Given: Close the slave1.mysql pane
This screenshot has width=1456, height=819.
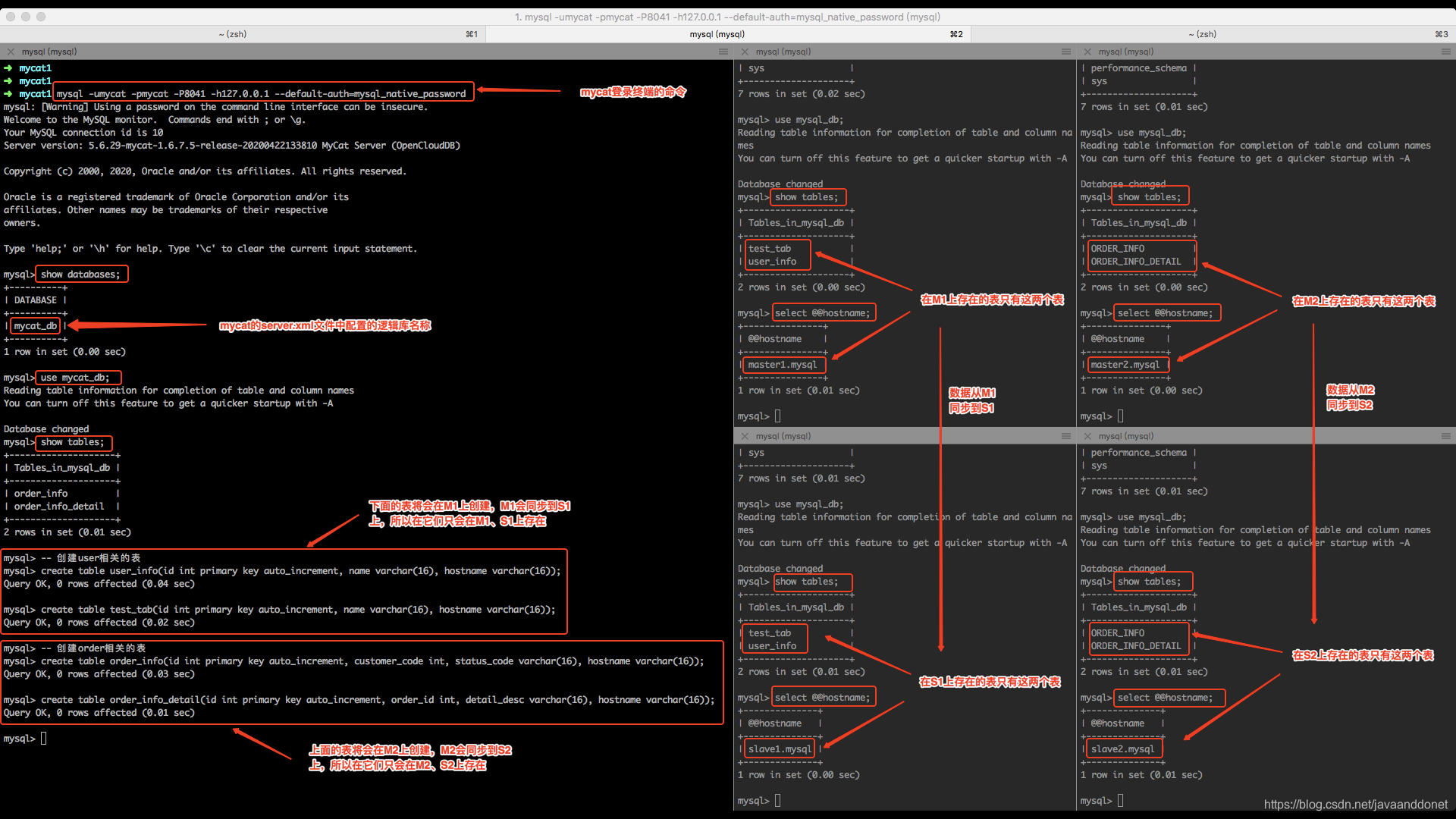Looking at the screenshot, I should [x=745, y=436].
